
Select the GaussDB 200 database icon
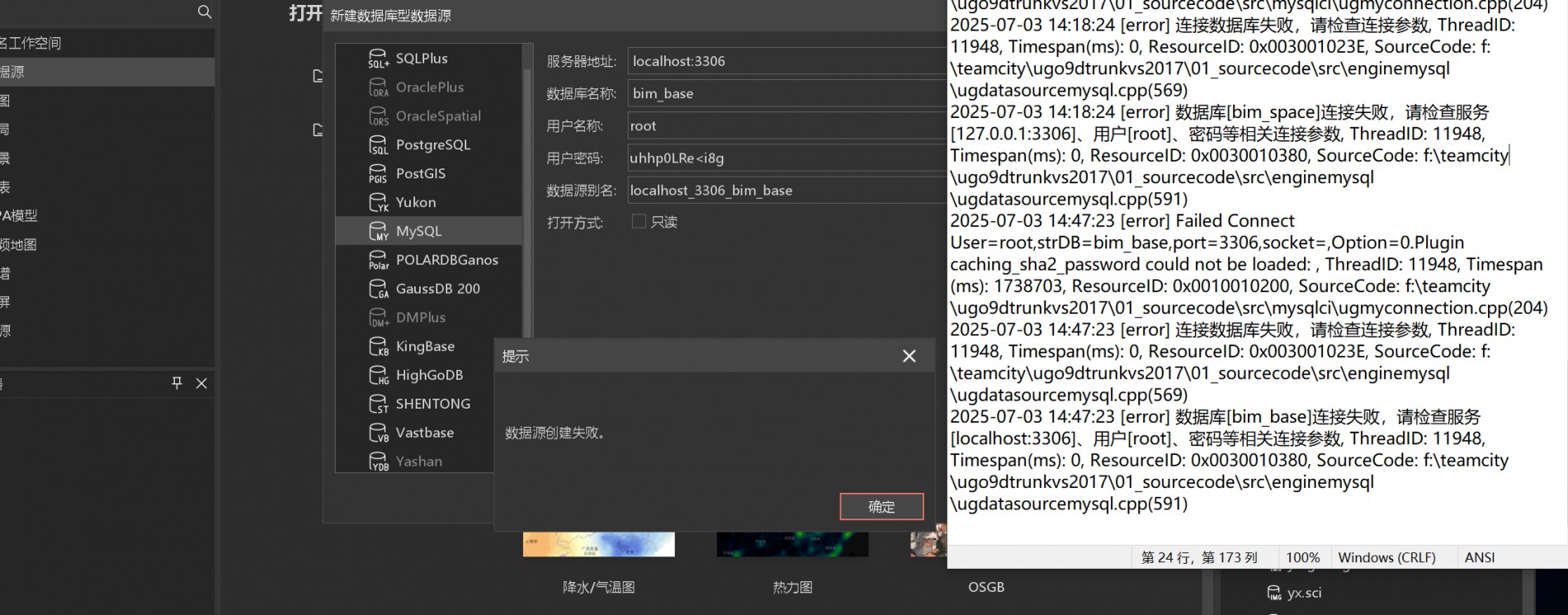[378, 289]
